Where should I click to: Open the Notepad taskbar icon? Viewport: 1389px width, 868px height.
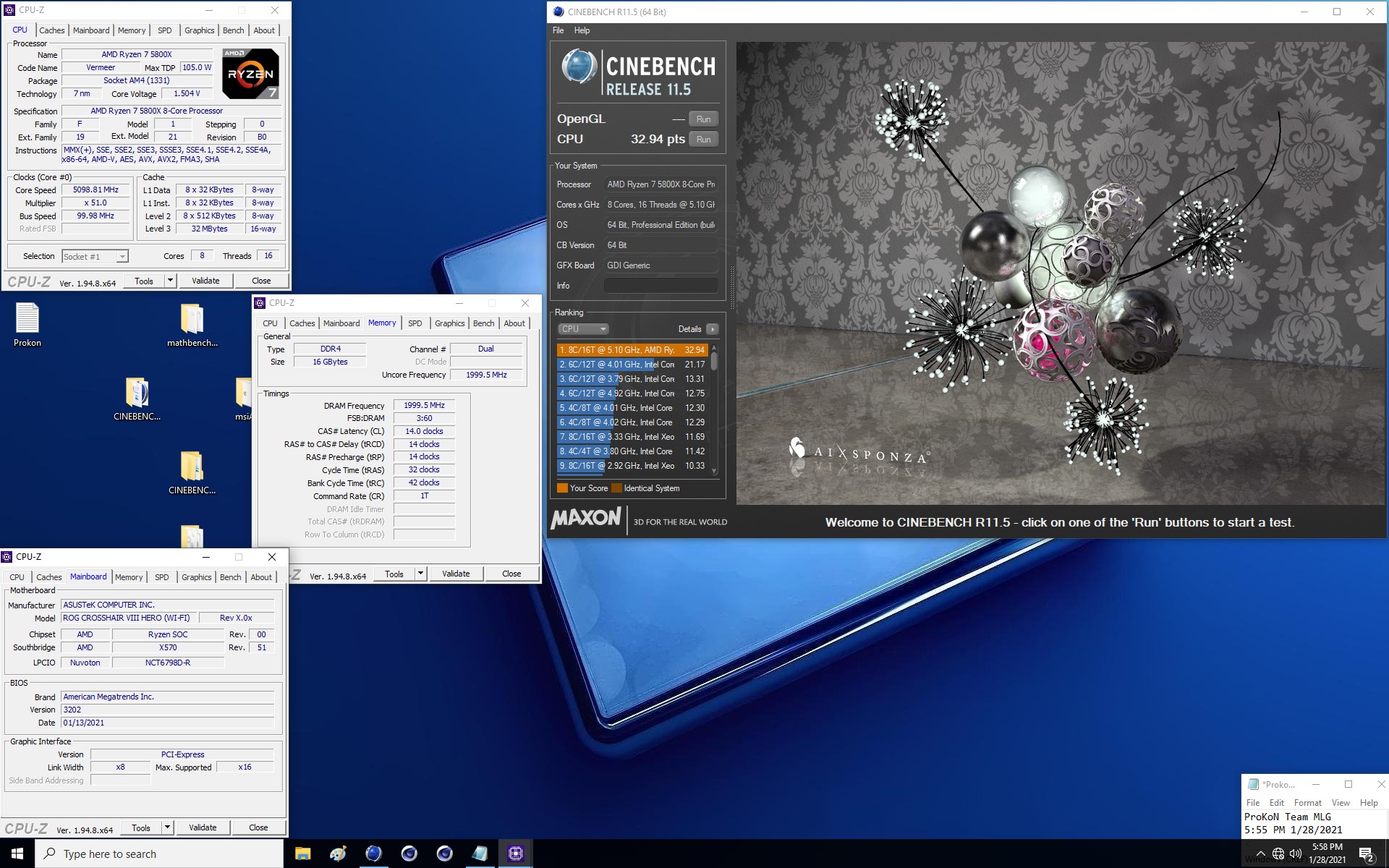click(x=480, y=854)
